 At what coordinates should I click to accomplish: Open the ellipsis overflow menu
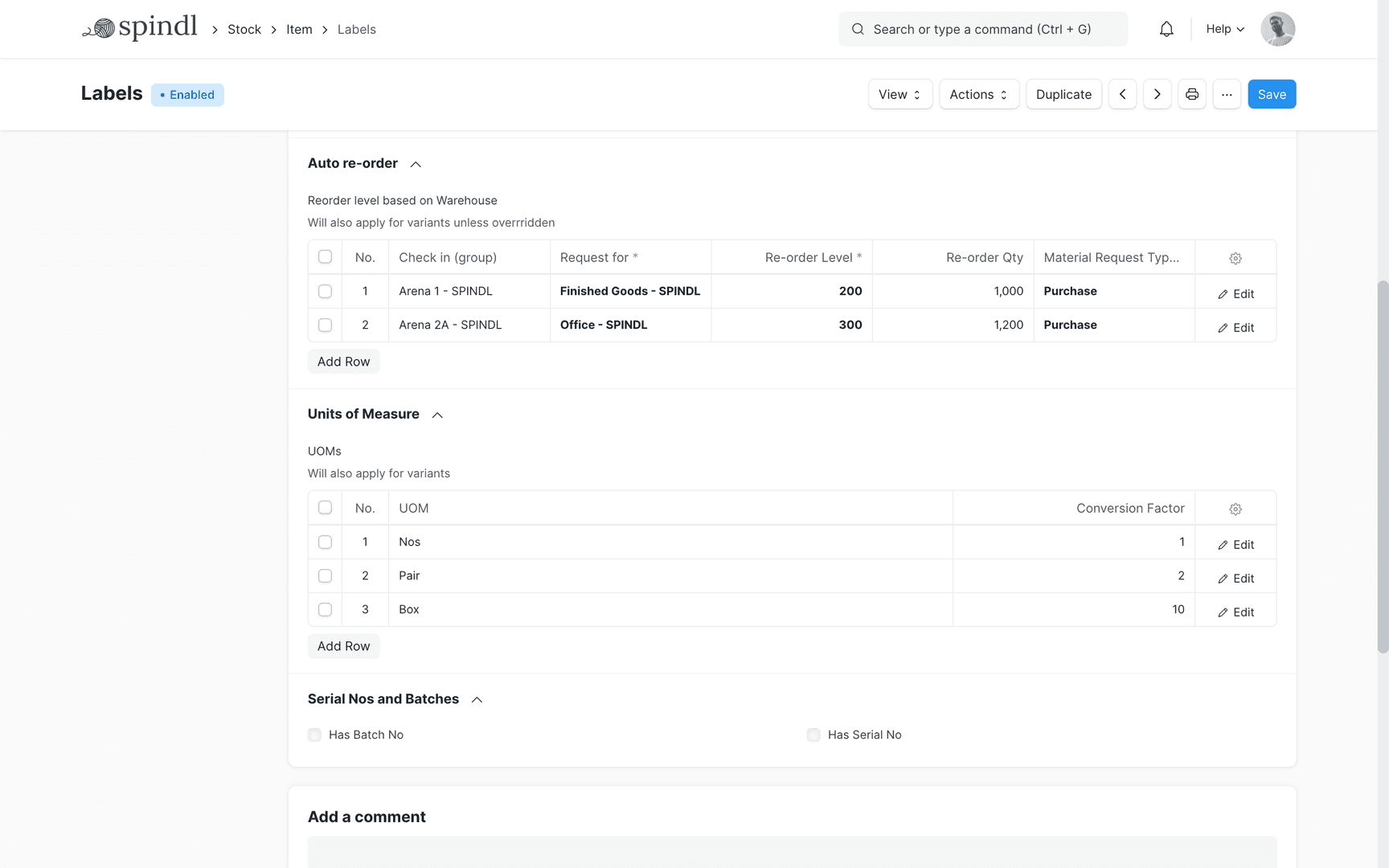point(1227,94)
